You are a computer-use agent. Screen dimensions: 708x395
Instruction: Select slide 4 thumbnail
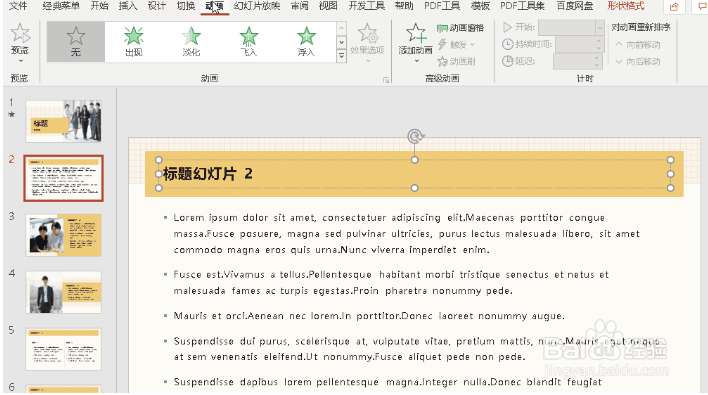point(63,292)
